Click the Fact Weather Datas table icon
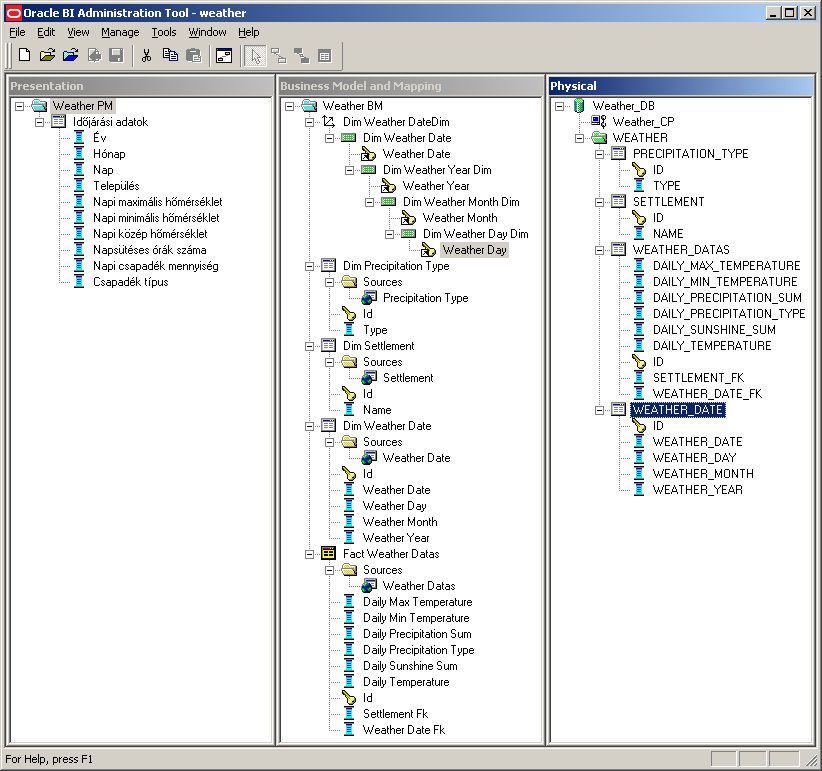Image resolution: width=822 pixels, height=771 pixels. click(329, 553)
